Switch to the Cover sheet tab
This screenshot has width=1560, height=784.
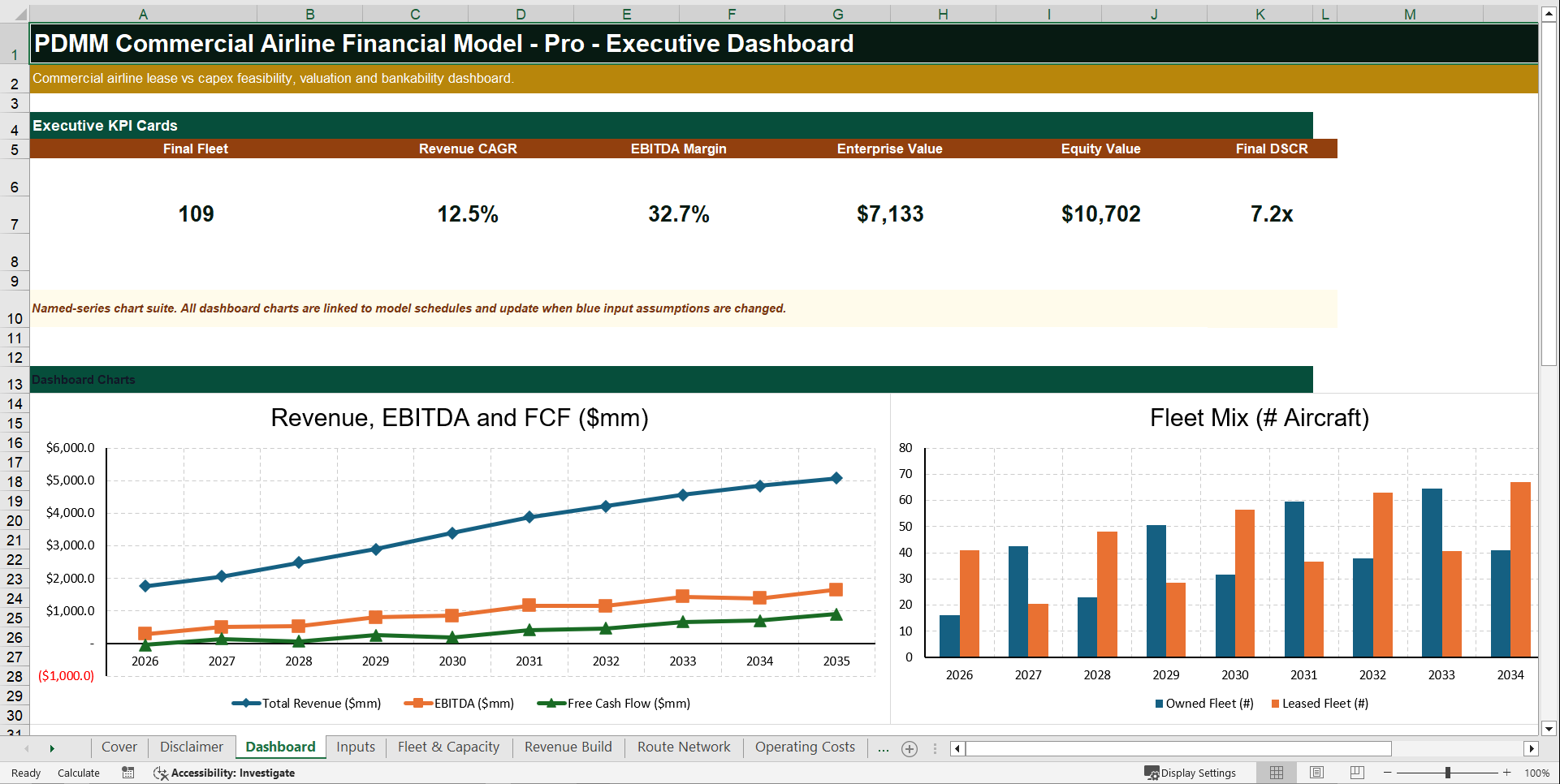119,747
